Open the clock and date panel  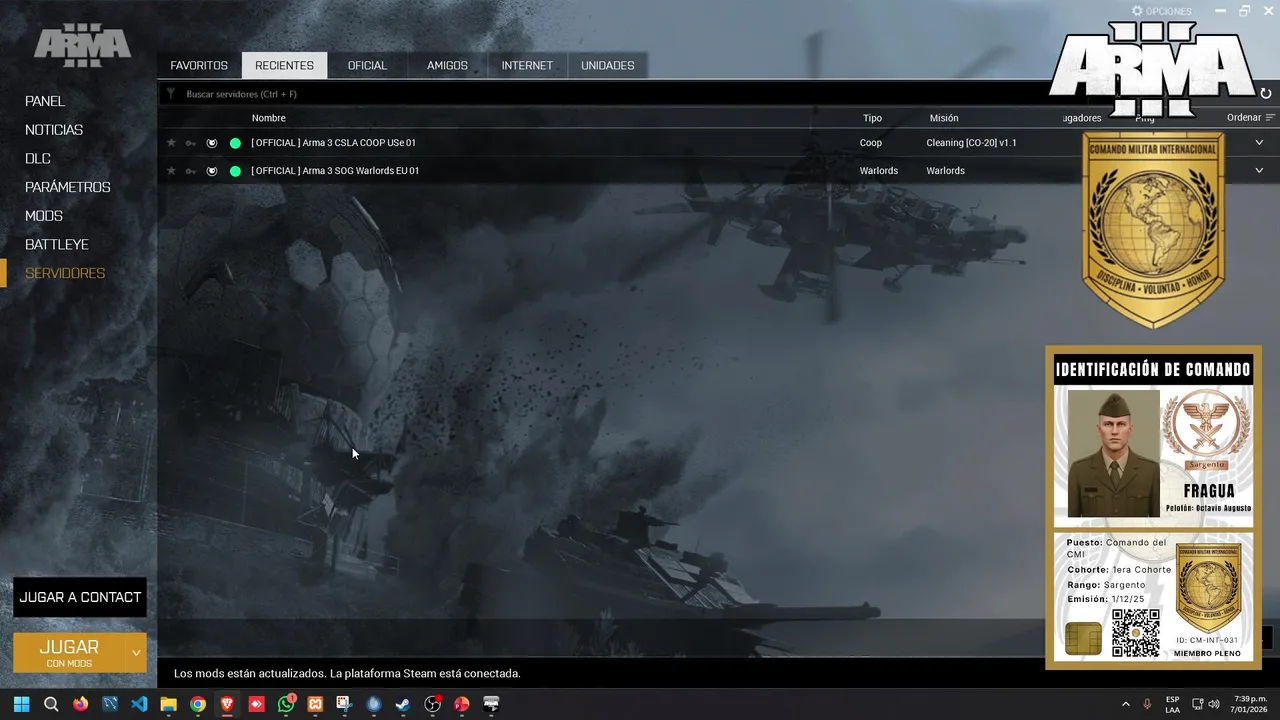(x=1250, y=704)
